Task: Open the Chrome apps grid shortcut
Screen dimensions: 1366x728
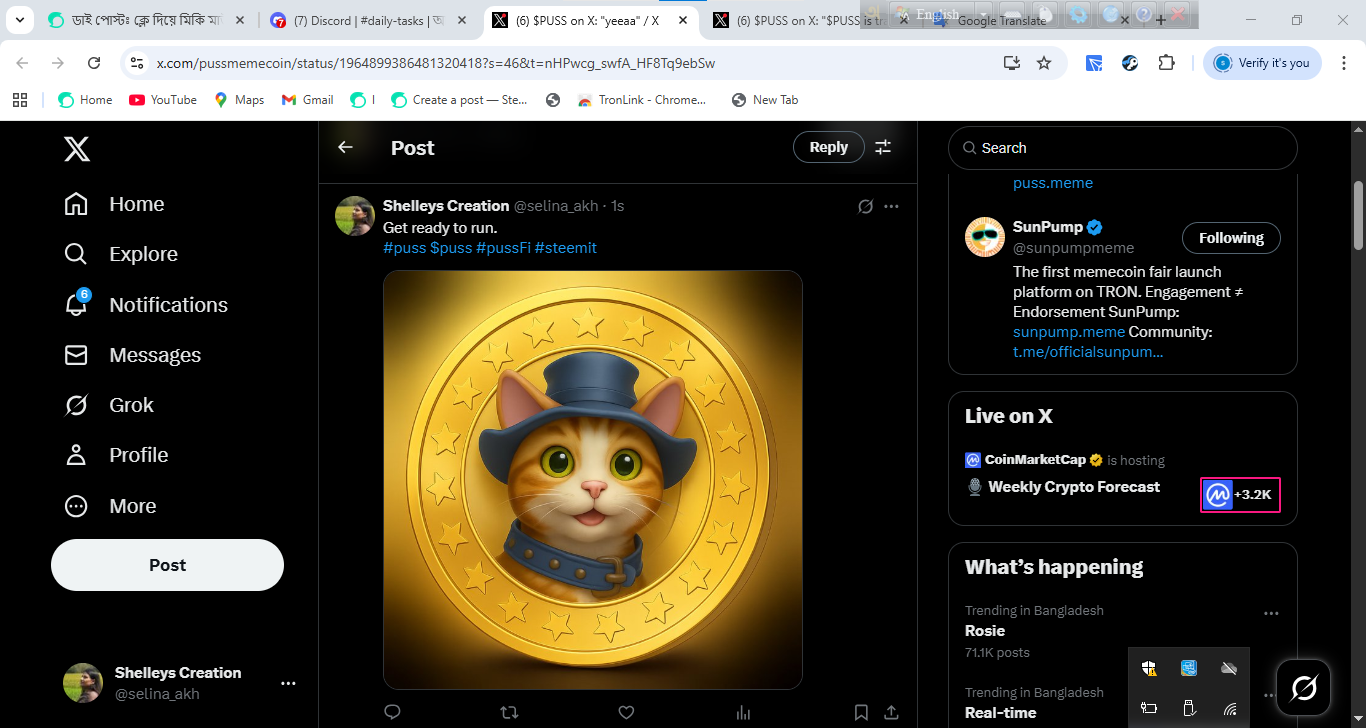Action: coord(19,100)
